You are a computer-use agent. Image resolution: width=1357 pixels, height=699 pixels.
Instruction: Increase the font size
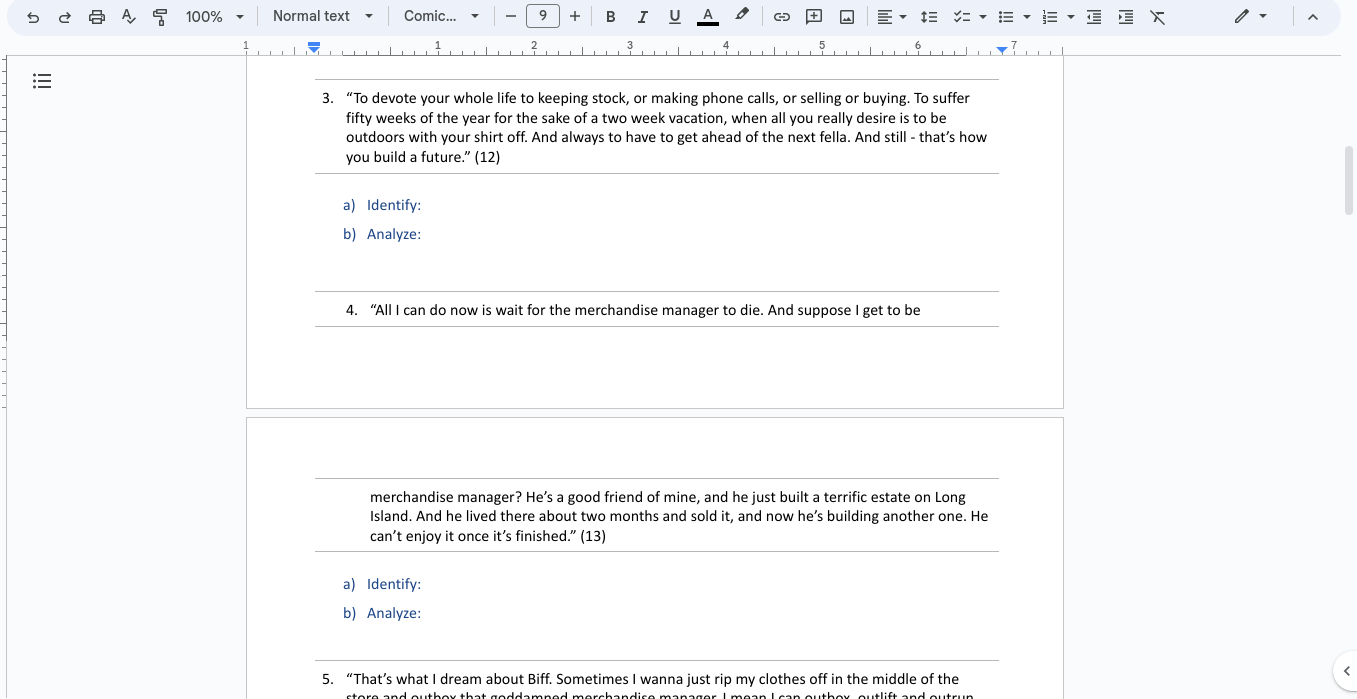click(x=575, y=16)
